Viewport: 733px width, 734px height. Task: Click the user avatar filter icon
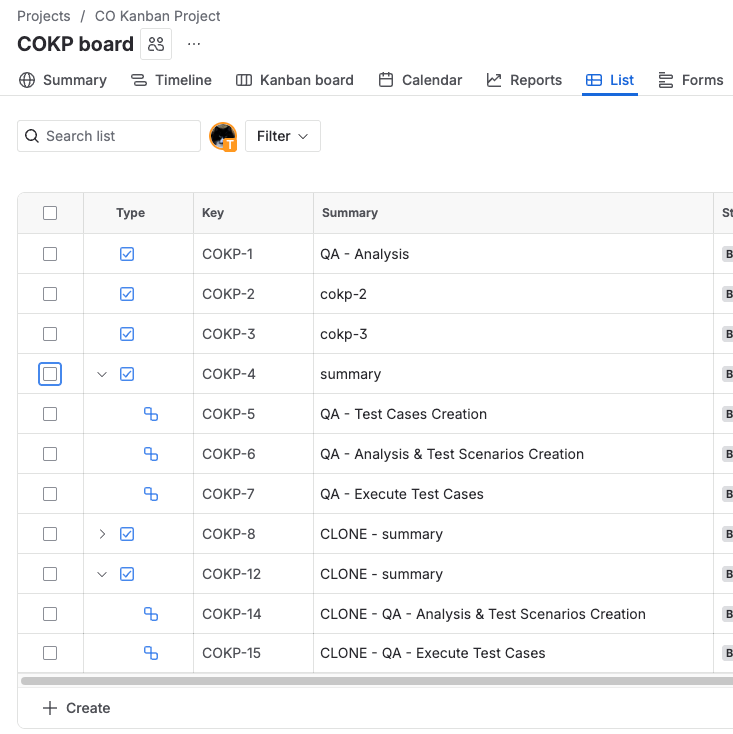tap(223, 137)
